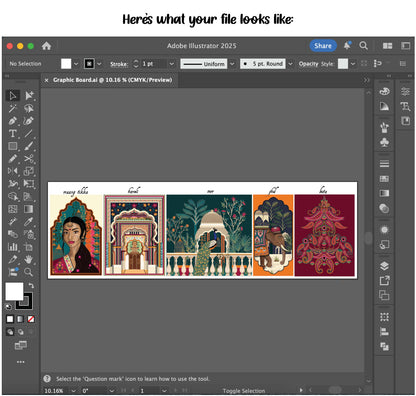This screenshot has width=416, height=396.
Task: Swap fill and stroke arrows
Action: [x=31, y=286]
